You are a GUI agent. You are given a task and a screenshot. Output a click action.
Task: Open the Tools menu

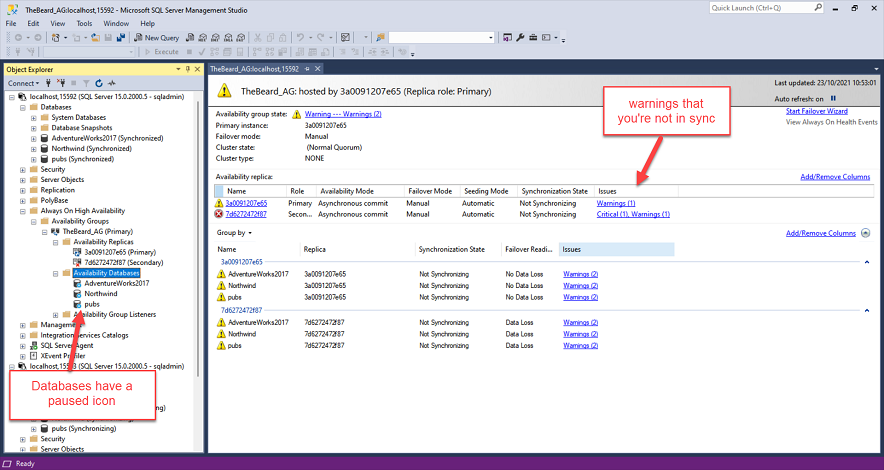pos(84,24)
